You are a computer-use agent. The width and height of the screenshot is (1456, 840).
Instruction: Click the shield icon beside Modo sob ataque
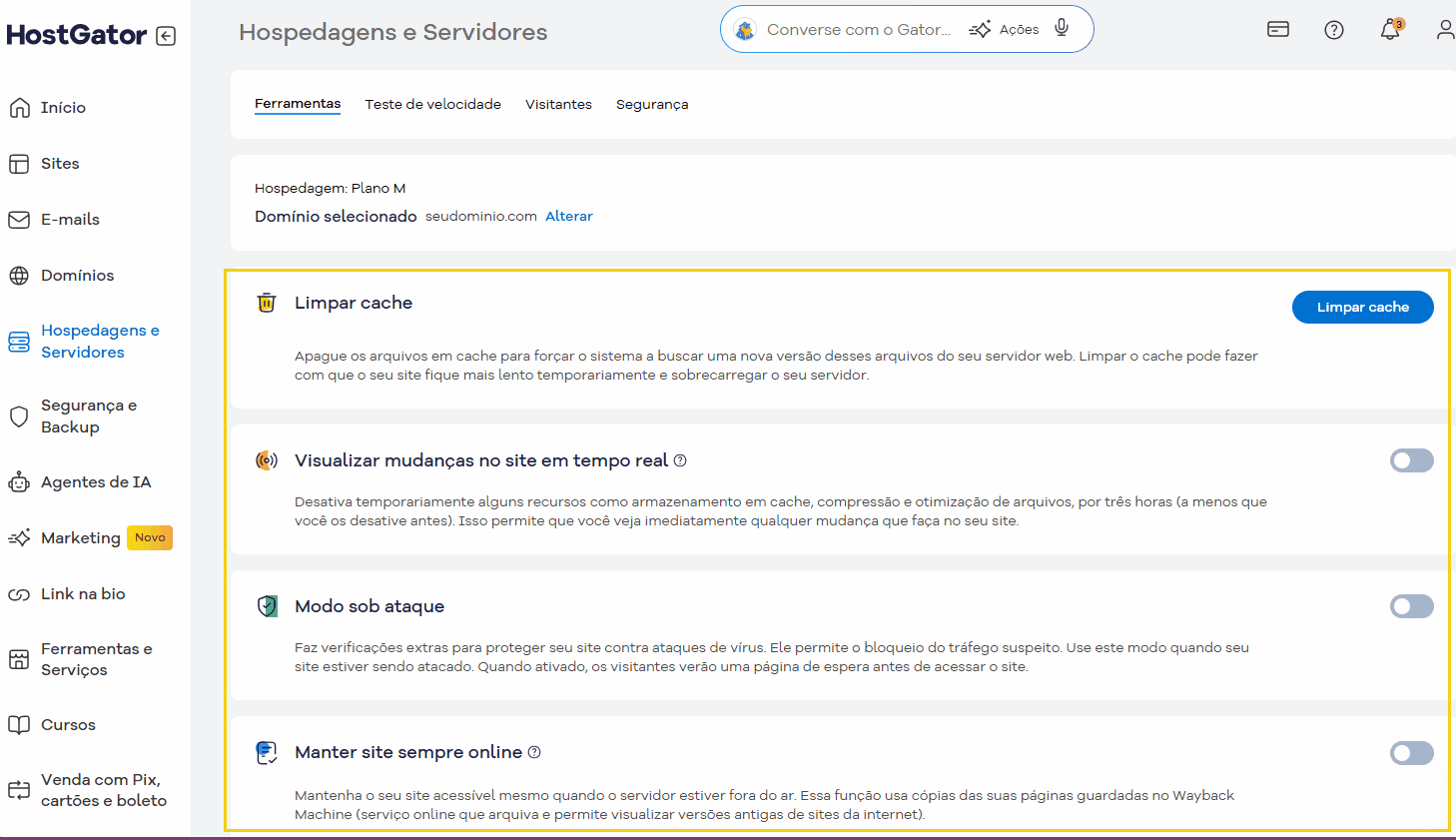[x=268, y=605]
